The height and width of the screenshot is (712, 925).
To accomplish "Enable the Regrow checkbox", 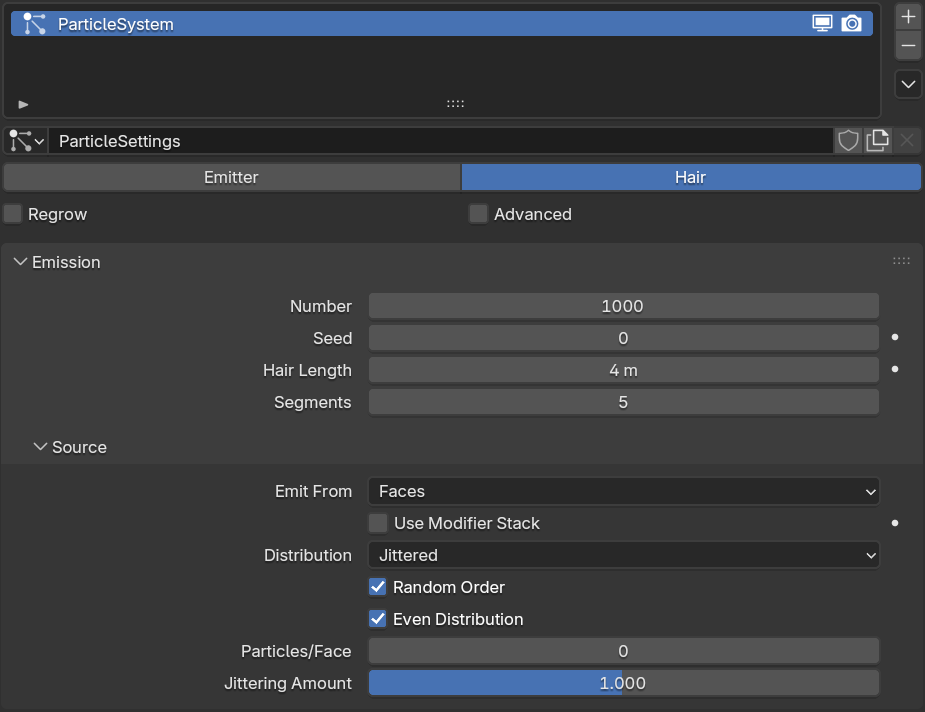I will point(12,214).
